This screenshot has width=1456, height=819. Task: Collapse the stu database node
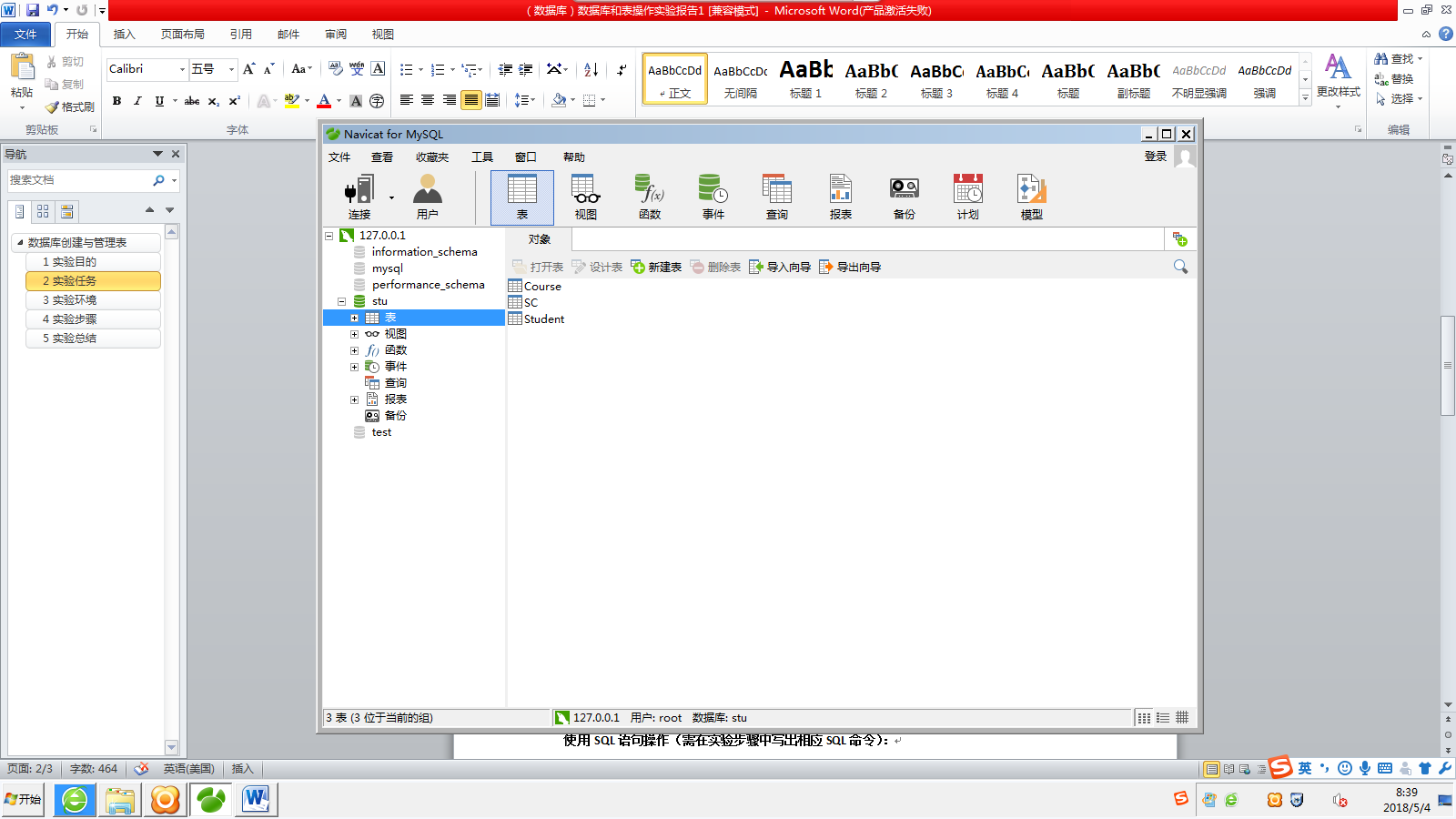pyautogui.click(x=342, y=301)
